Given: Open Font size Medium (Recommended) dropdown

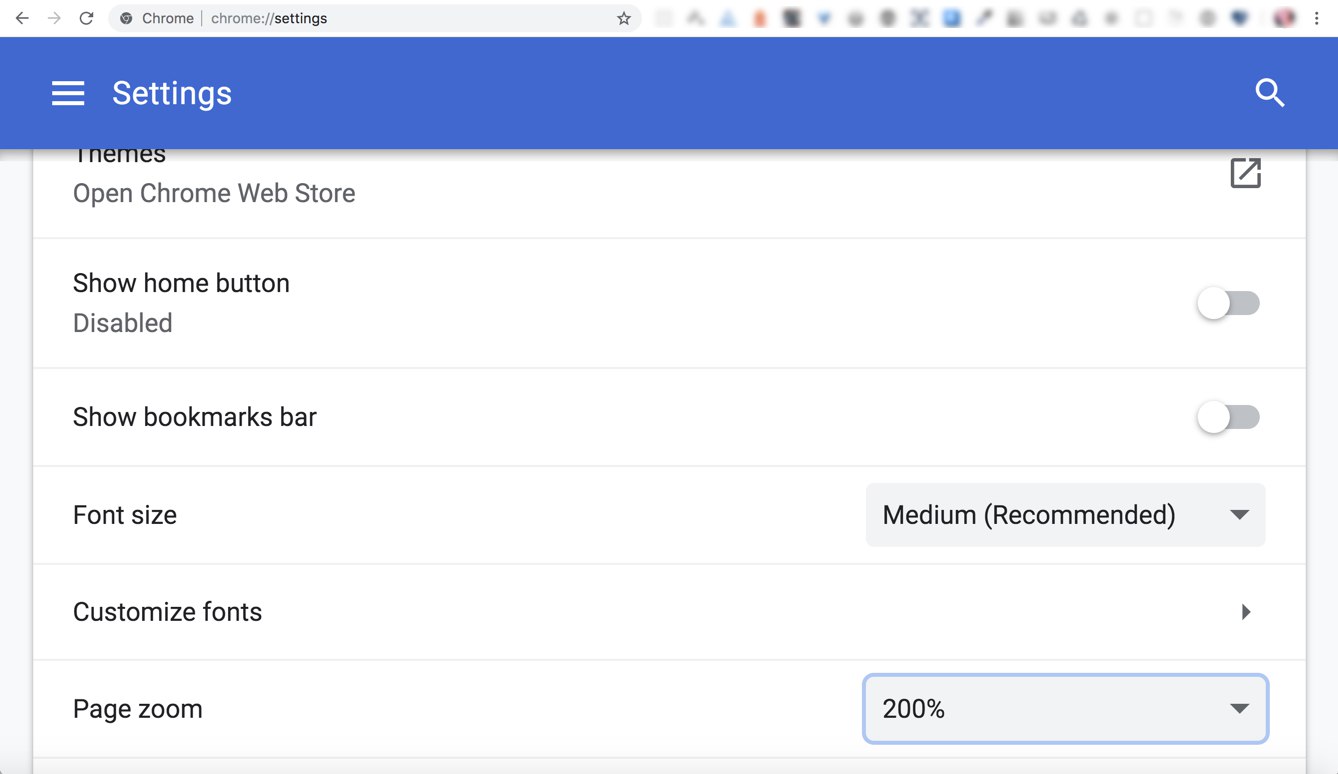Looking at the screenshot, I should [1065, 515].
